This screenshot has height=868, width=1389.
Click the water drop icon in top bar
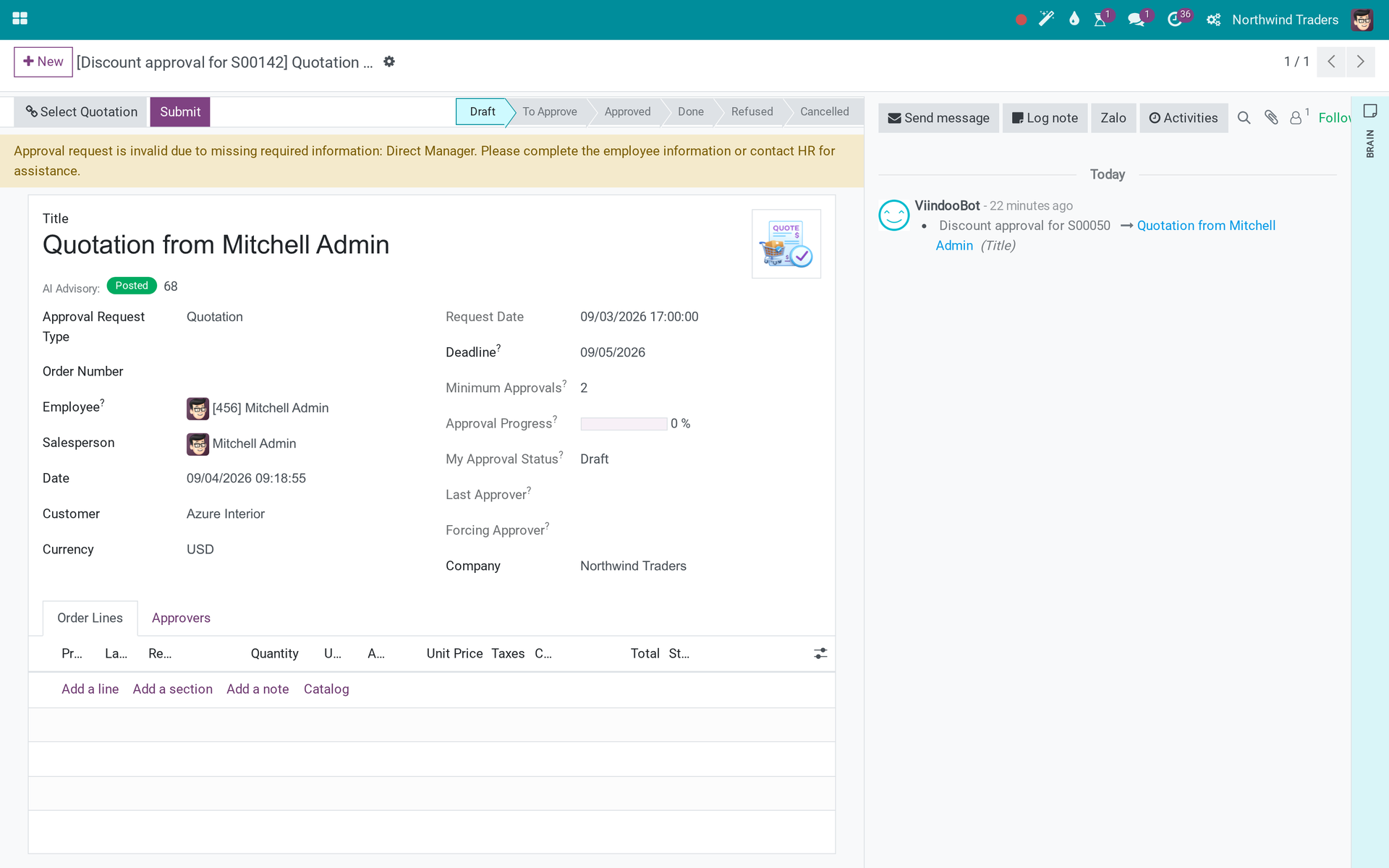[1074, 20]
